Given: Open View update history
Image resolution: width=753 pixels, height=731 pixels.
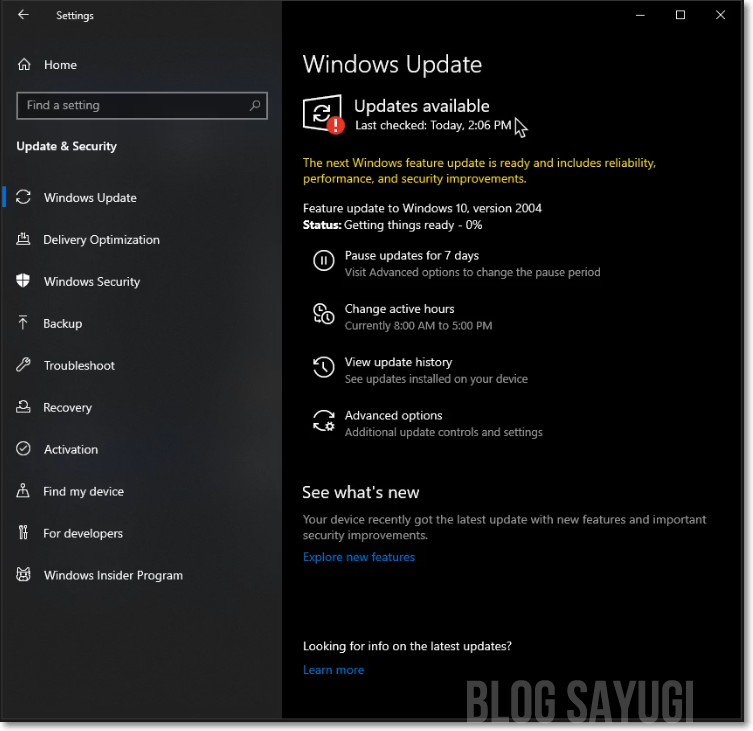Looking at the screenshot, I should (399, 362).
